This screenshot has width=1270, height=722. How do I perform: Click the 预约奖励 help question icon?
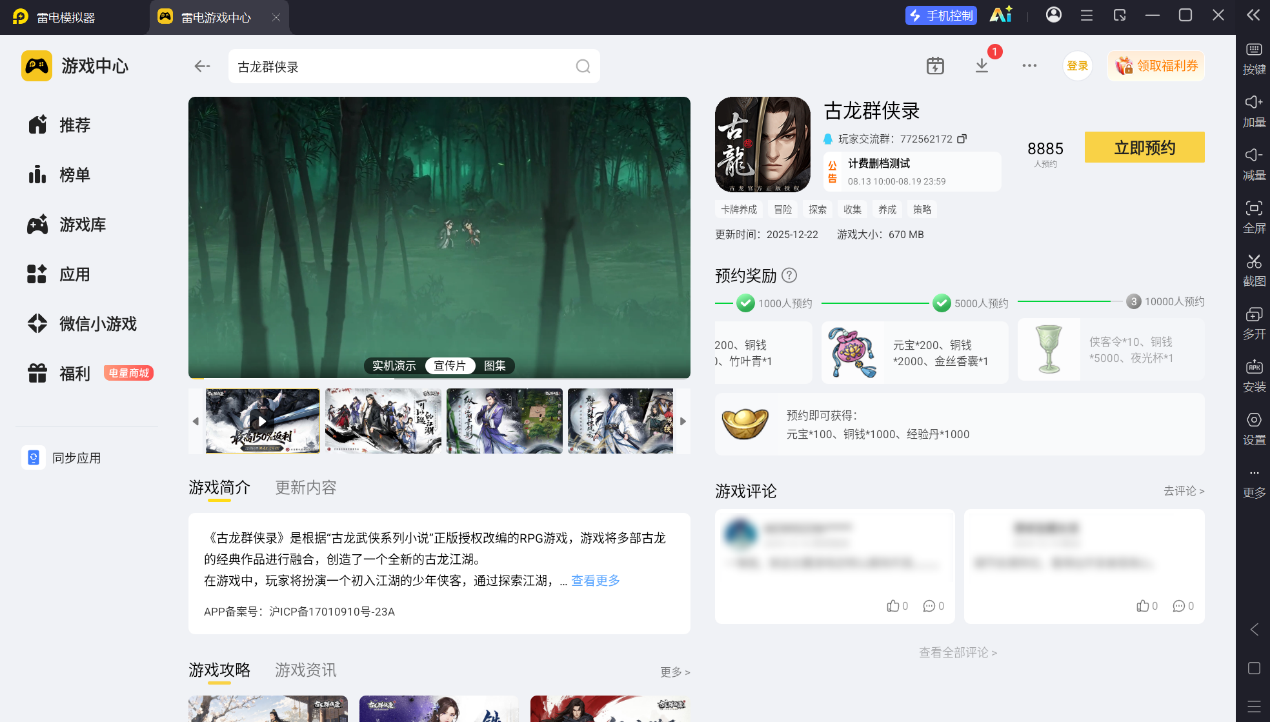789,275
